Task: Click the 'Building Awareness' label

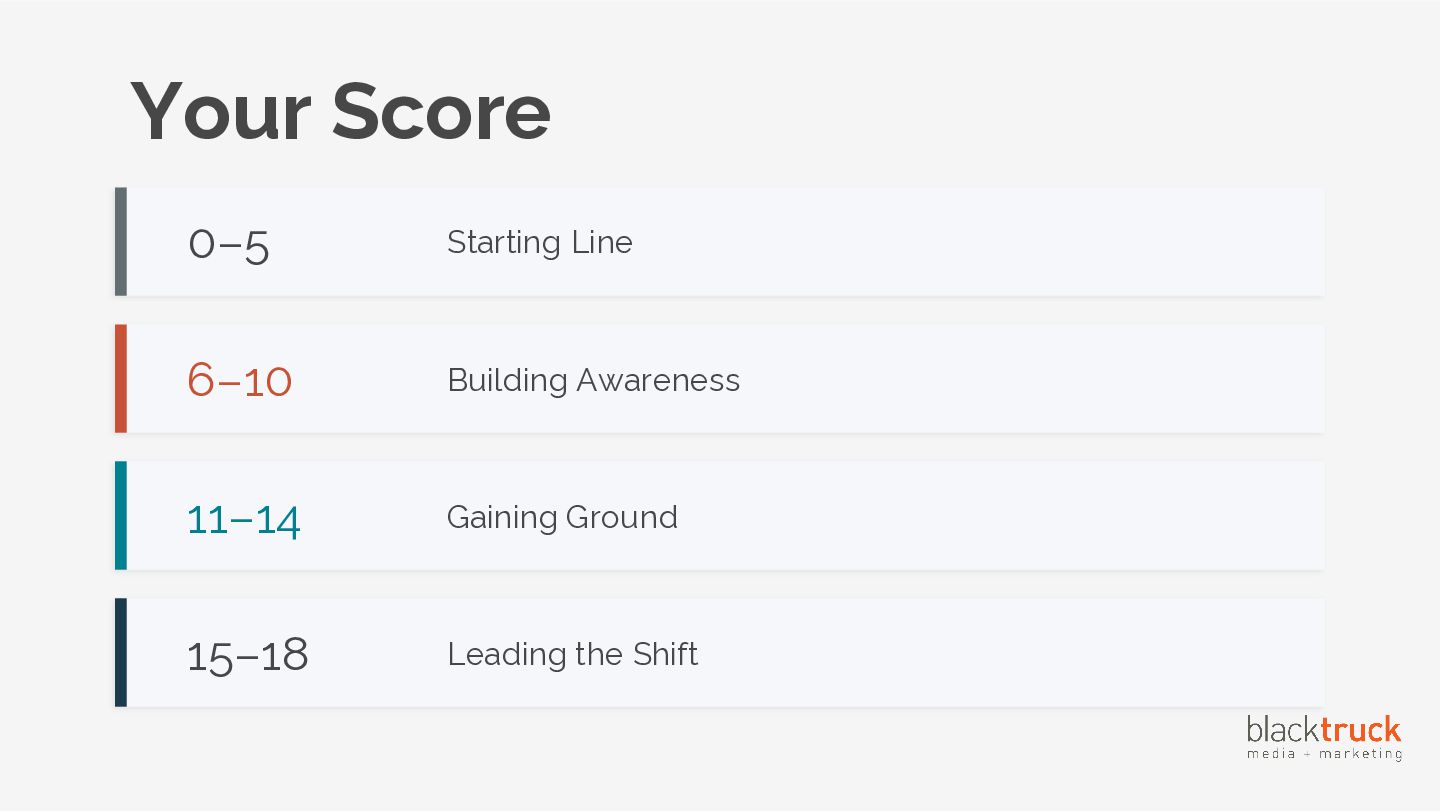Action: 594,380
